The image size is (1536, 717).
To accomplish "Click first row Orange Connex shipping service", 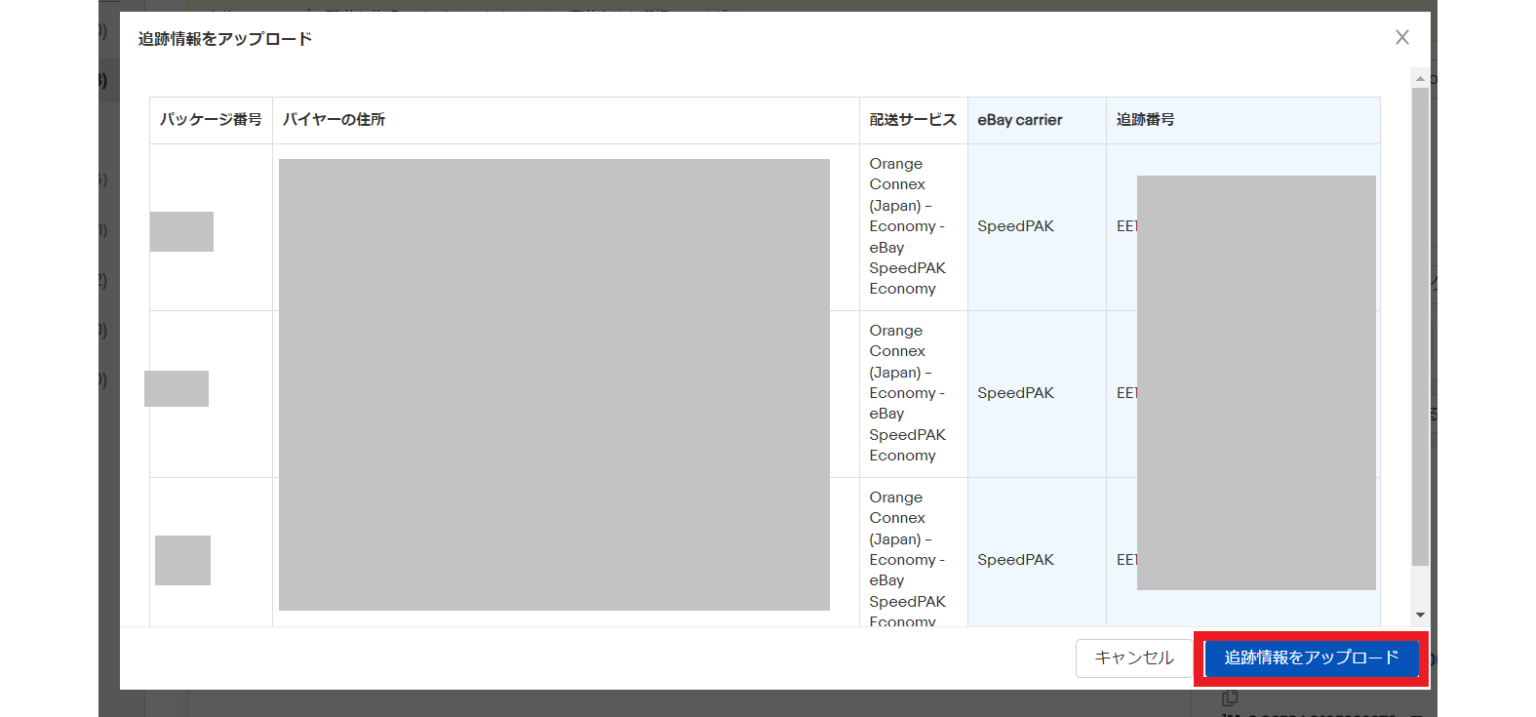I will [907, 227].
